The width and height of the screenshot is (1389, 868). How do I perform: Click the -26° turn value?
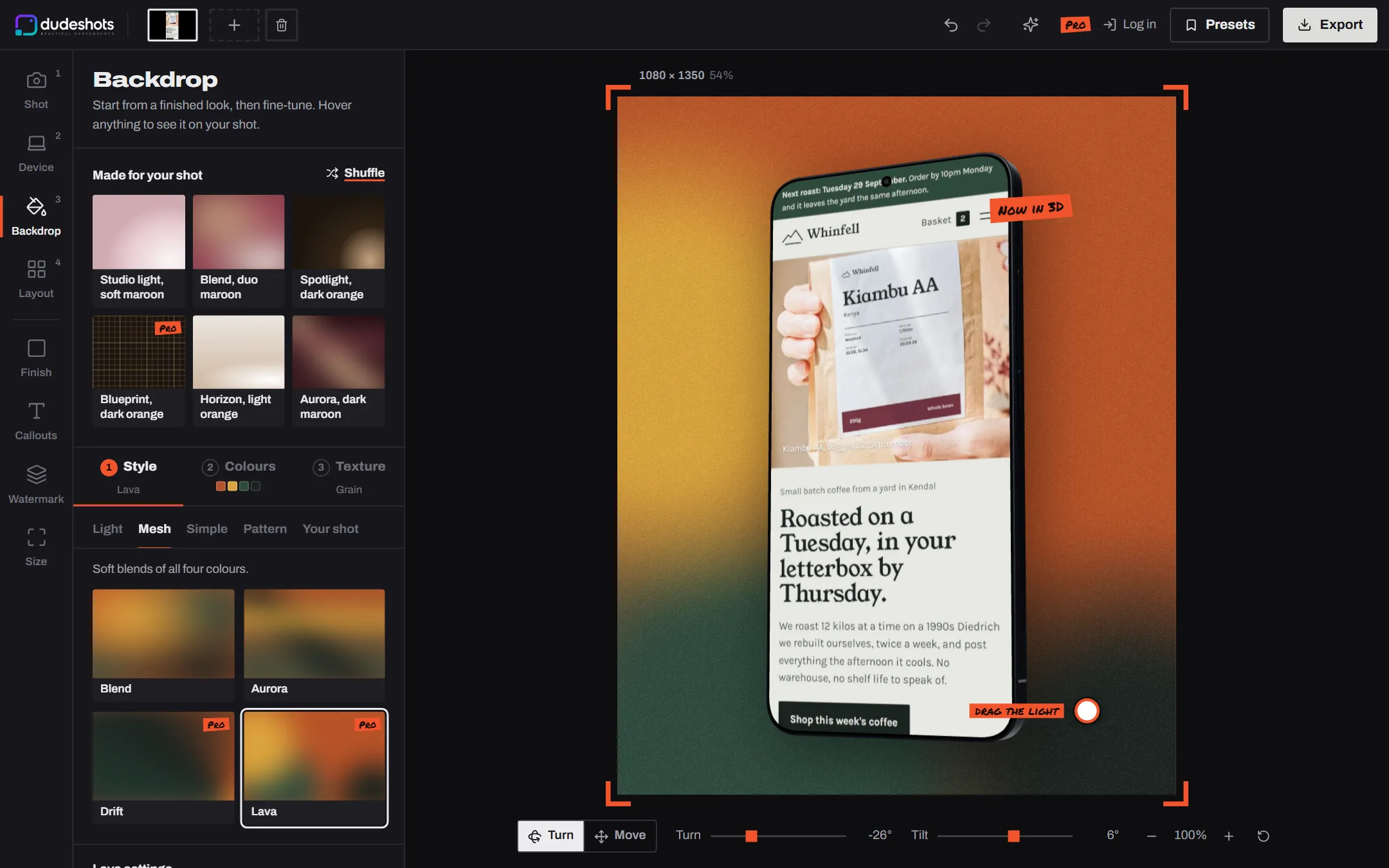(x=880, y=835)
